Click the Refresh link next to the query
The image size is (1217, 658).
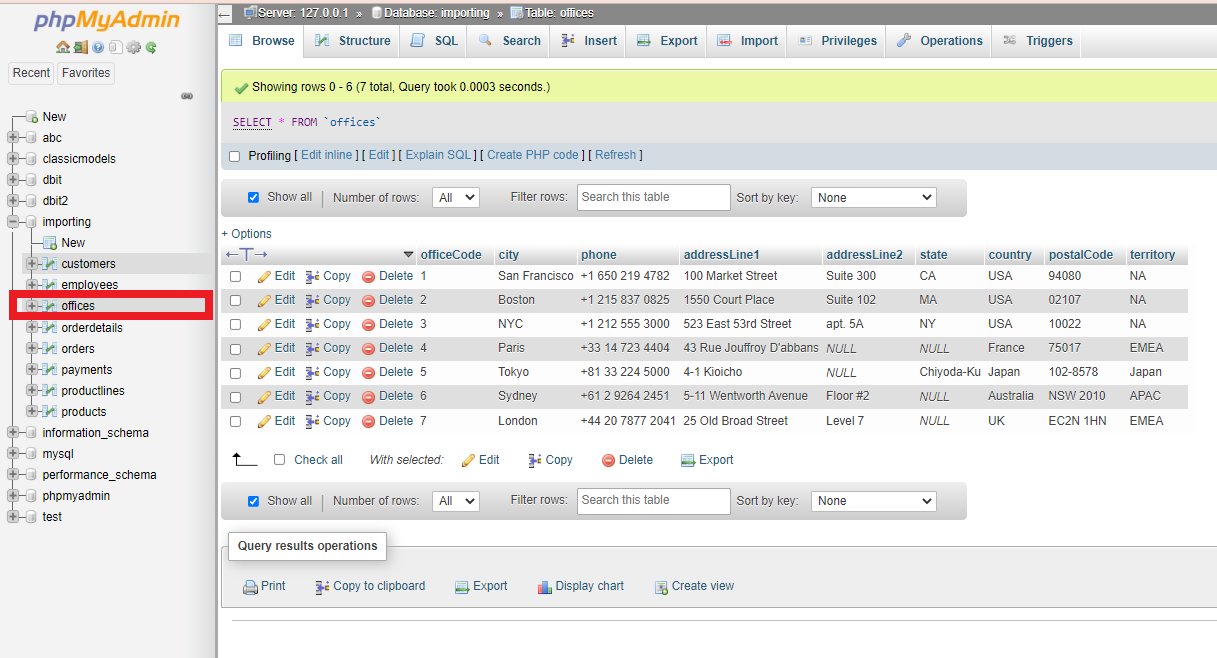[x=615, y=154]
